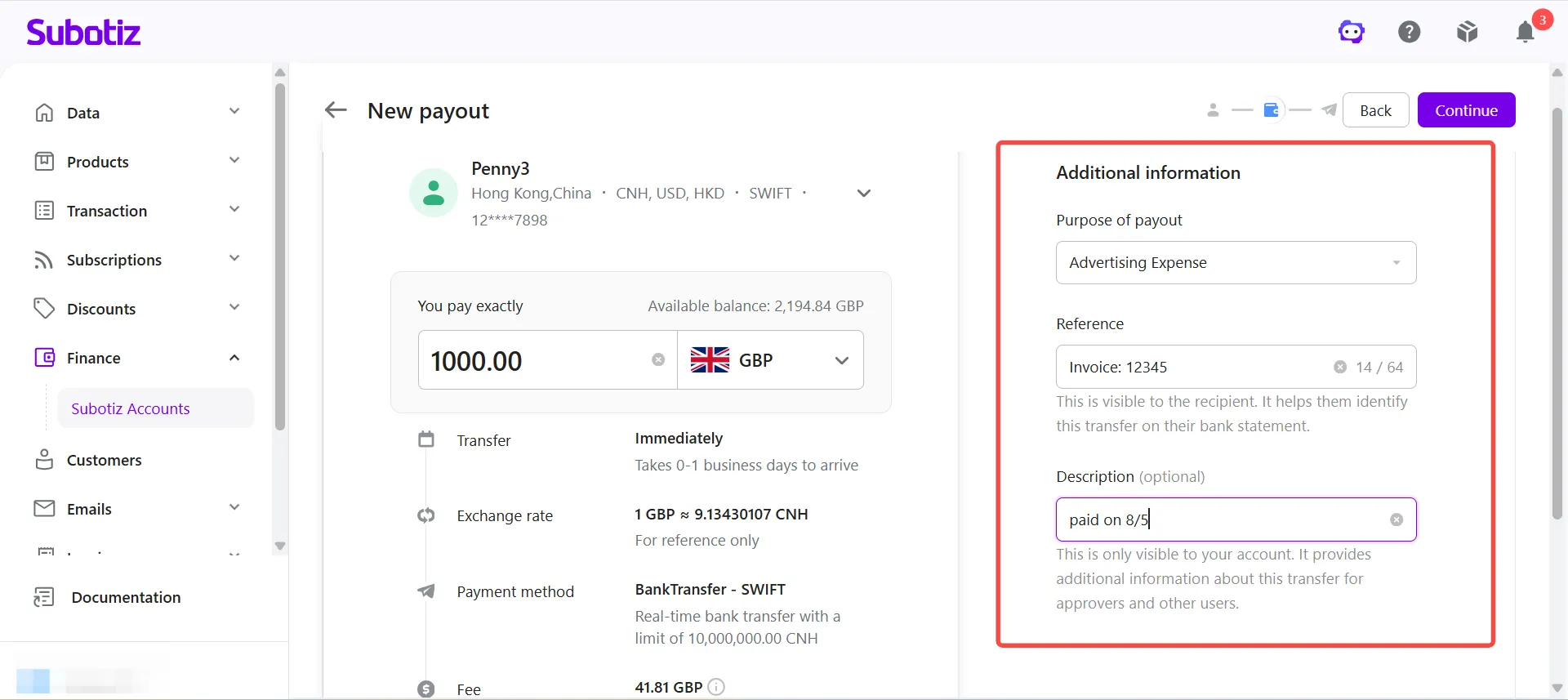Select the Discounts menu item

[101, 309]
